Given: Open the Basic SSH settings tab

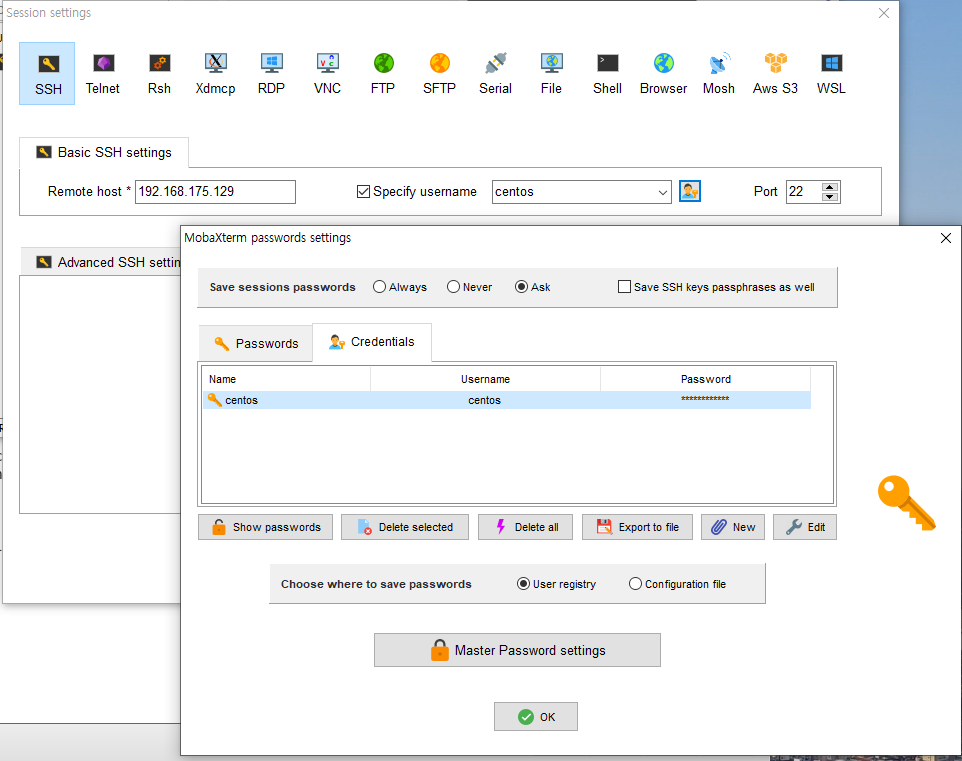Looking at the screenshot, I should [x=104, y=152].
